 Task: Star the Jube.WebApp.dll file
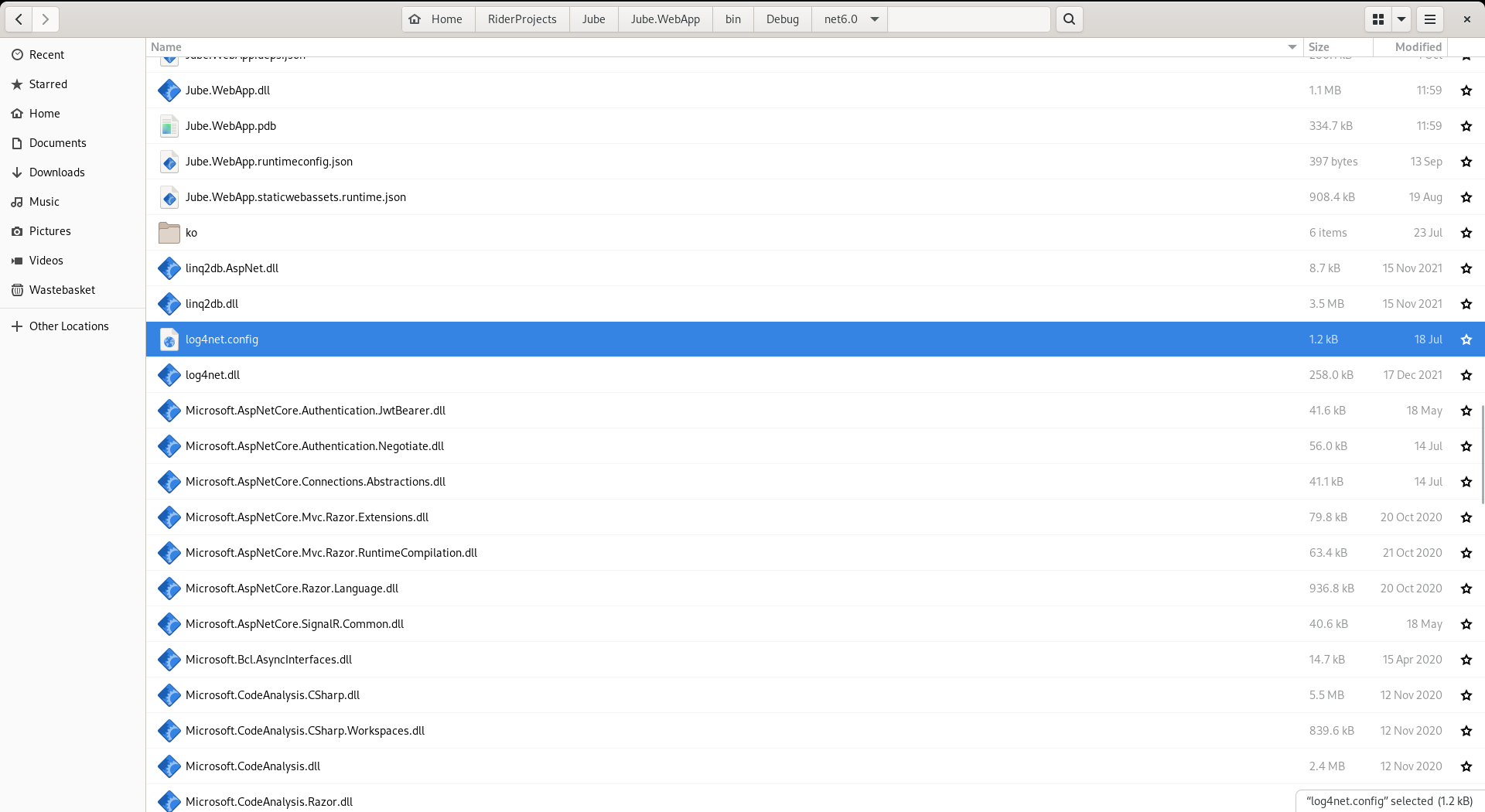pyautogui.click(x=1466, y=90)
